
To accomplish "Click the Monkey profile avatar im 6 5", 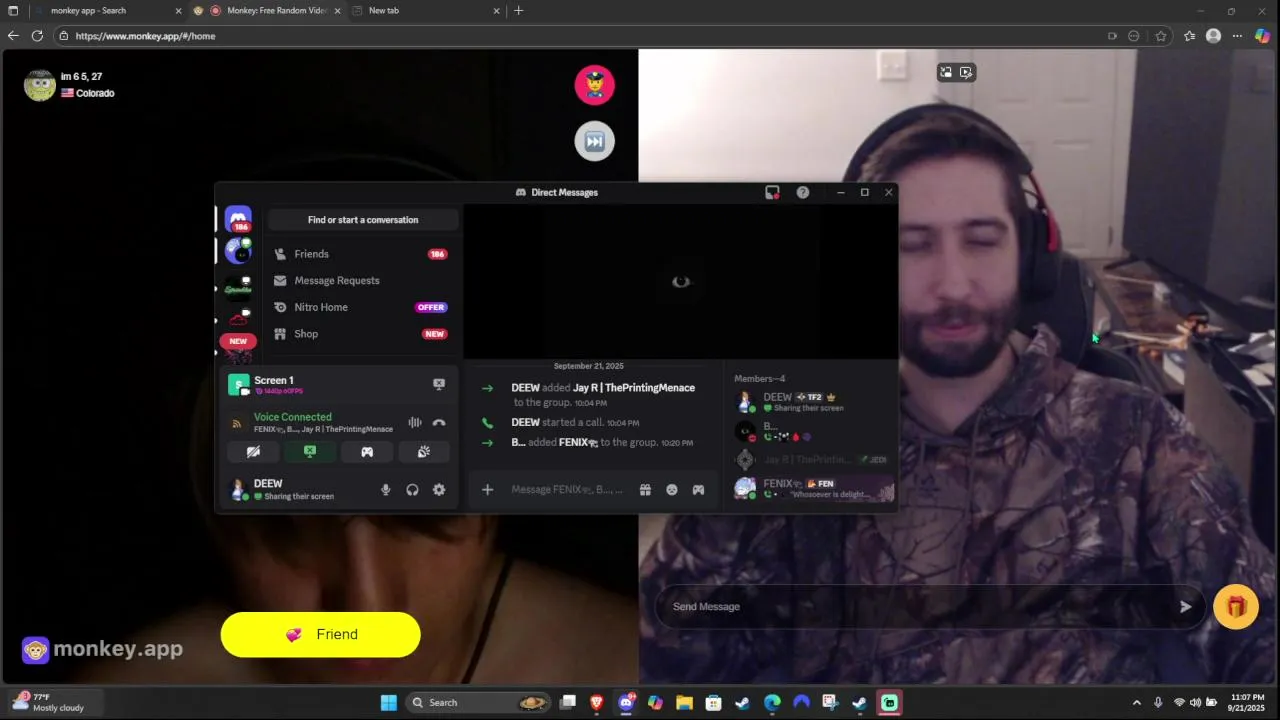I will click(x=40, y=85).
